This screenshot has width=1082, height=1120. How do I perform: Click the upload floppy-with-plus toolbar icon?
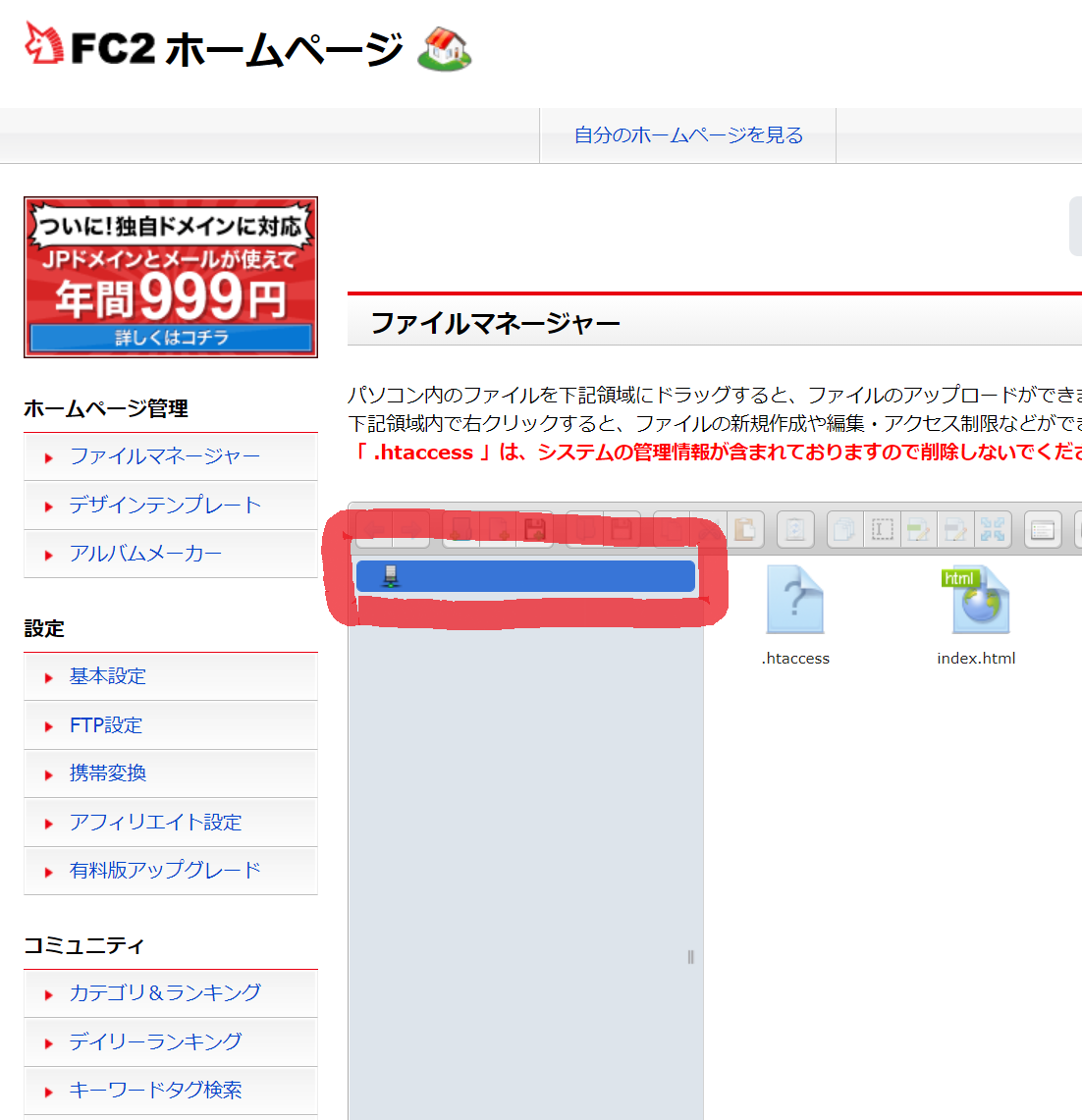pyautogui.click(x=535, y=530)
